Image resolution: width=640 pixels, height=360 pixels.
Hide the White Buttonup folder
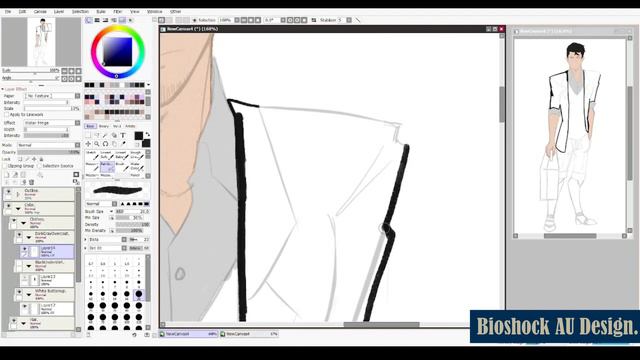(19, 292)
